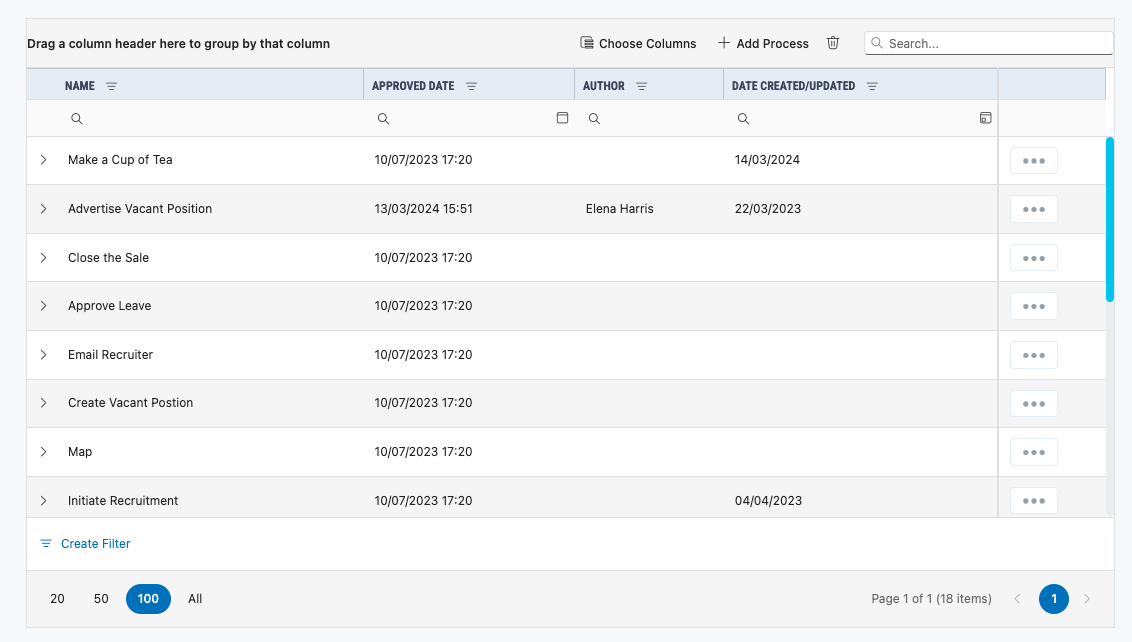Sort by the NAME column header
The image size is (1132, 642).
79,86
